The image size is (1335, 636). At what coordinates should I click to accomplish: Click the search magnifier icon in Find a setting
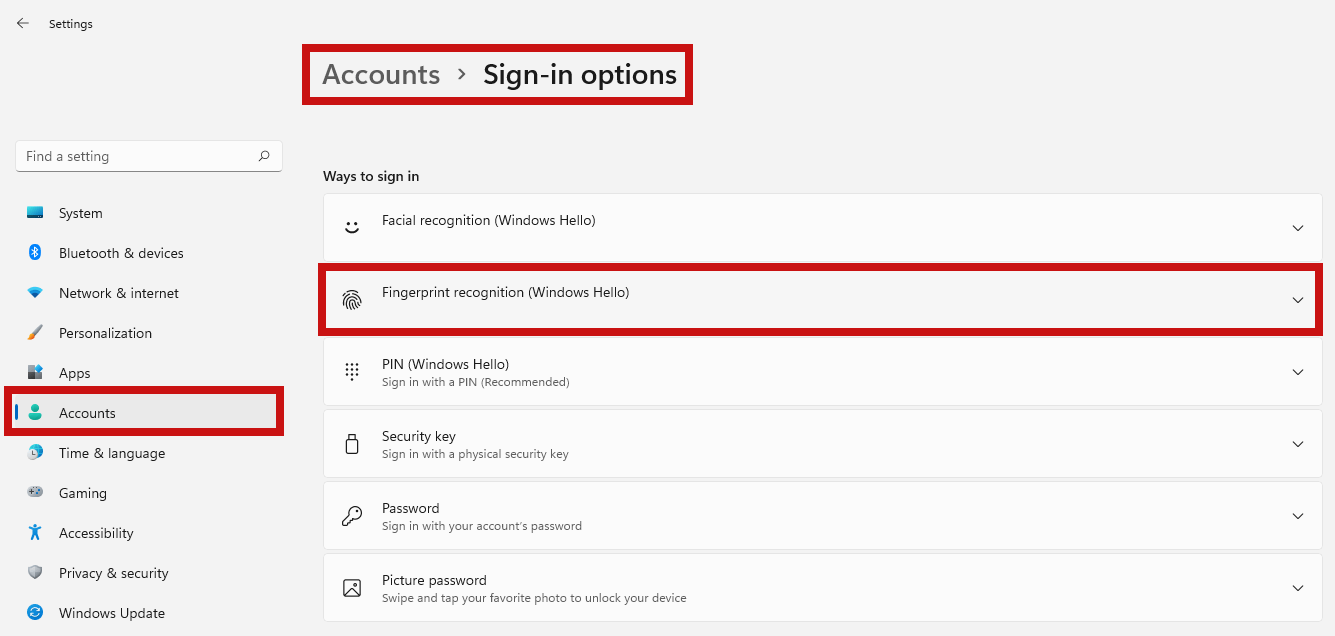(264, 156)
